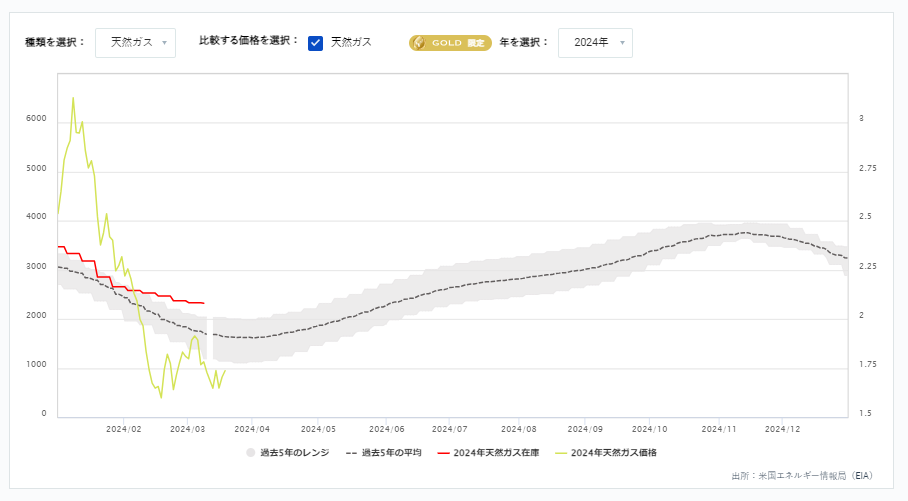Viewport: 908px width, 501px height.
Task: Click the 比較する価格を選択 label
Action: point(250,41)
